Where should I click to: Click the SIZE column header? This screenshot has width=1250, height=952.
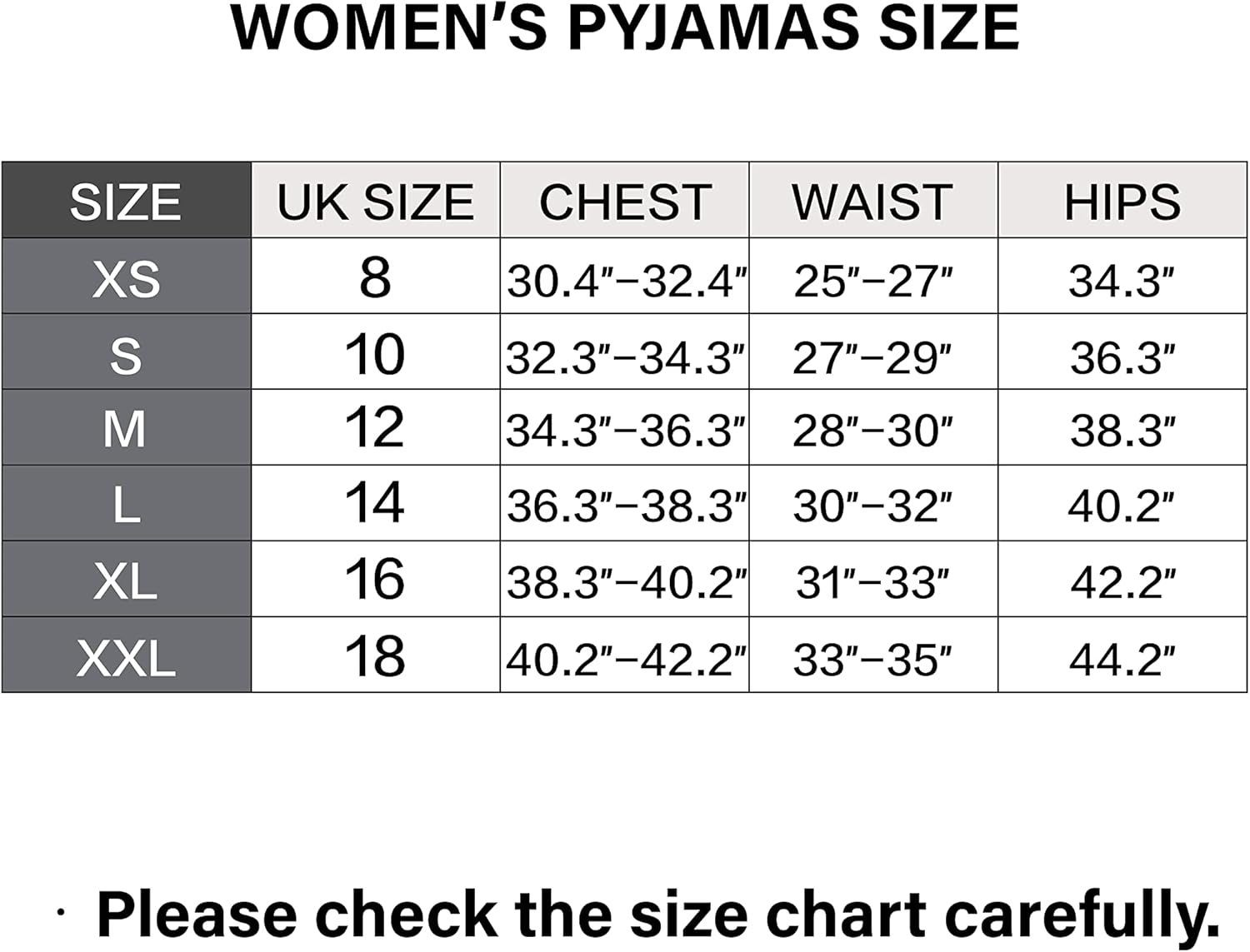click(x=126, y=202)
